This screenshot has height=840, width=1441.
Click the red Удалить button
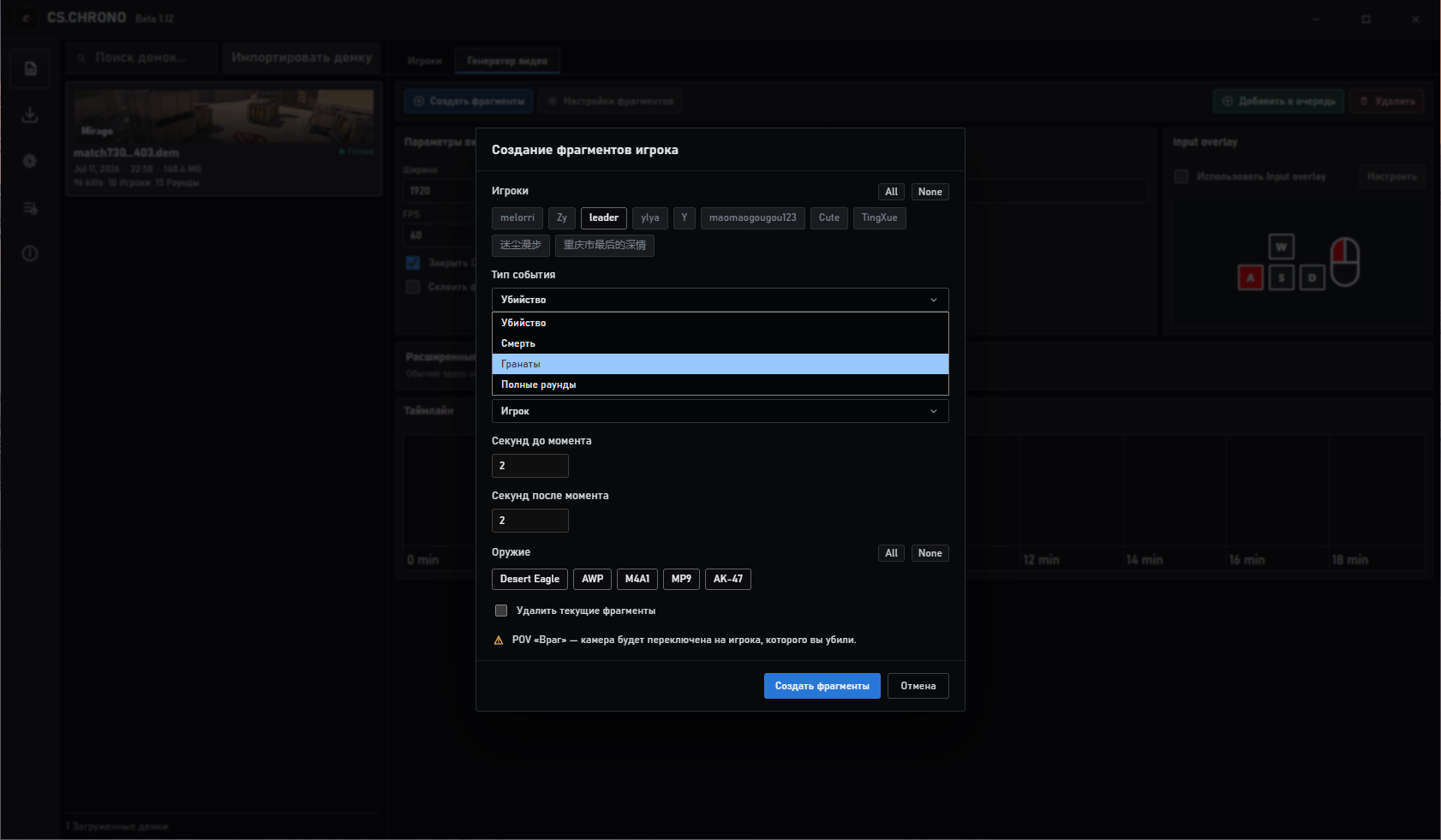[x=1387, y=101]
